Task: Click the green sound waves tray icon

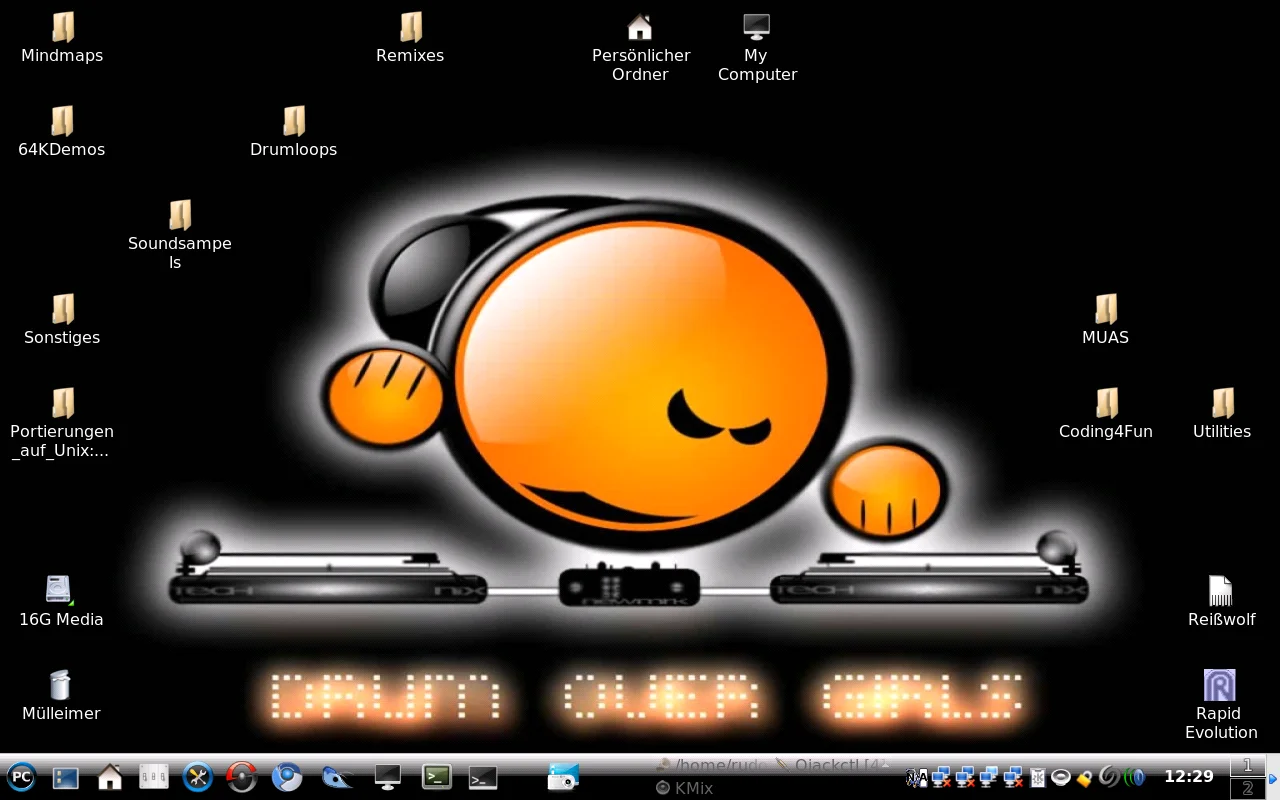Action: click(1134, 777)
